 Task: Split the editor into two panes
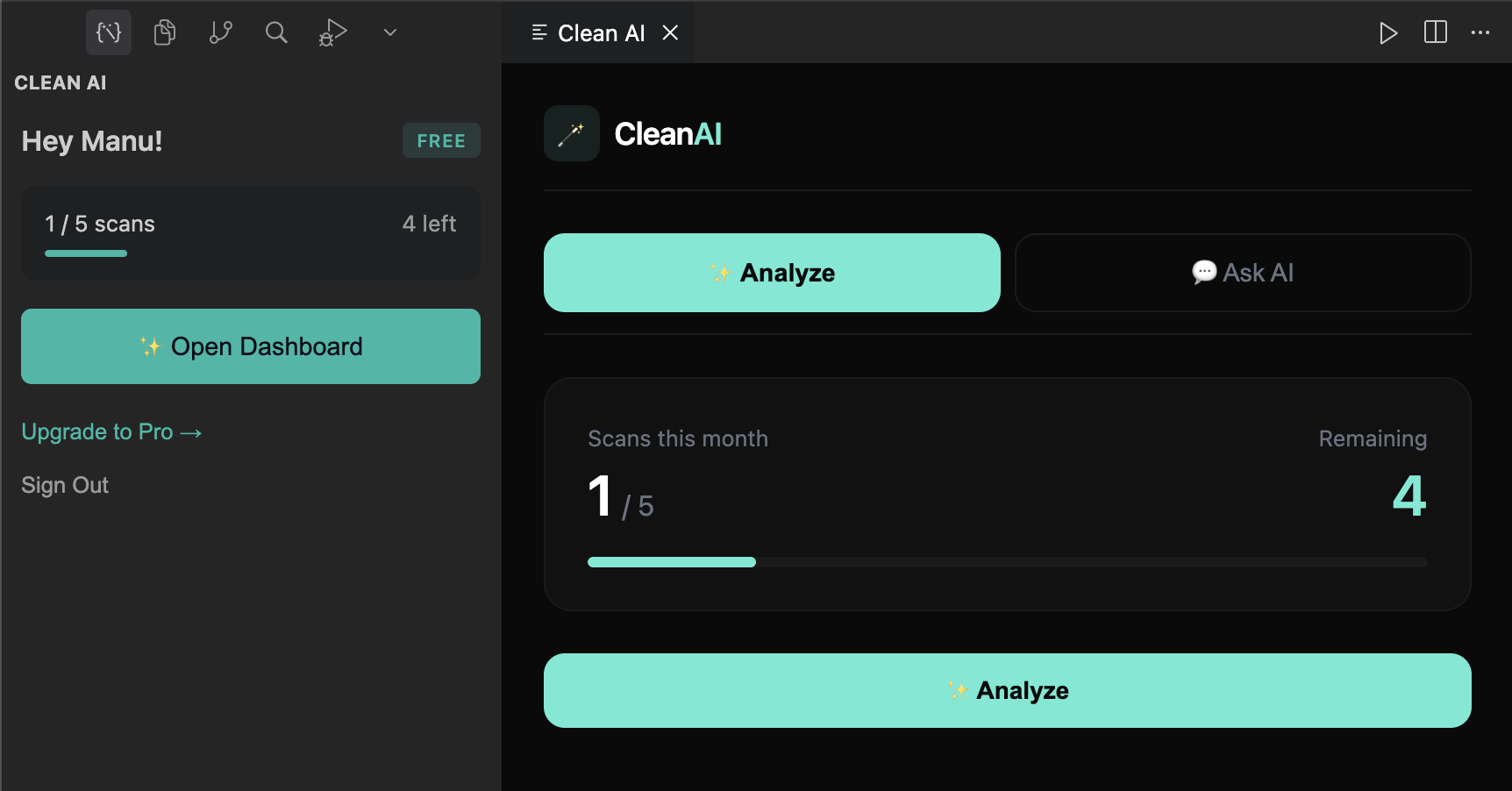pyautogui.click(x=1436, y=32)
